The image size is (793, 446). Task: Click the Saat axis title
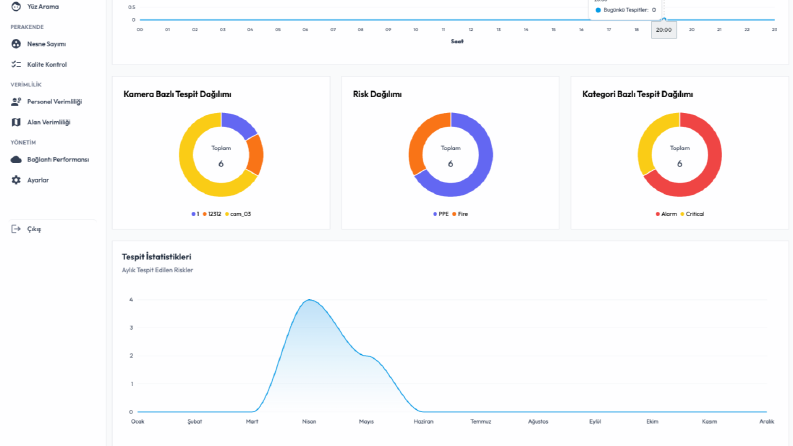pos(457,41)
